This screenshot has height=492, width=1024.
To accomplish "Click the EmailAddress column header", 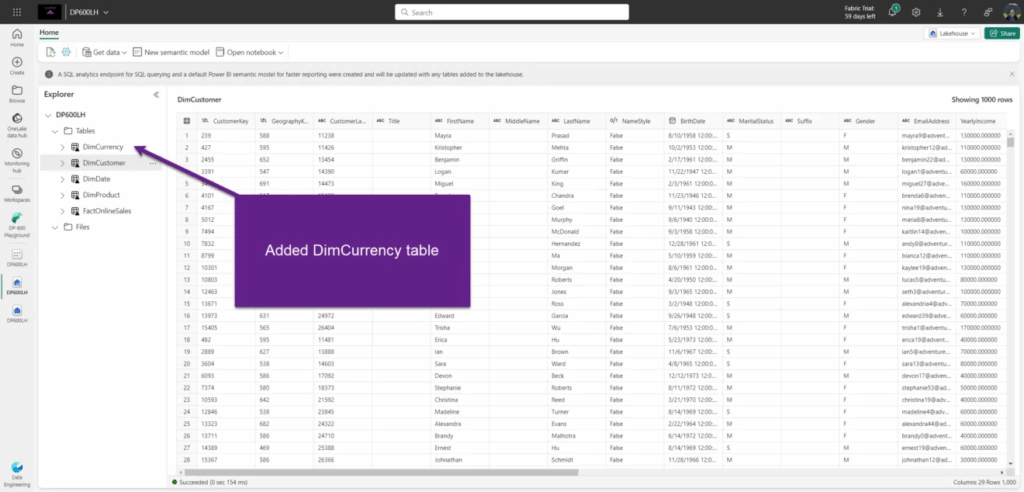I will point(927,121).
